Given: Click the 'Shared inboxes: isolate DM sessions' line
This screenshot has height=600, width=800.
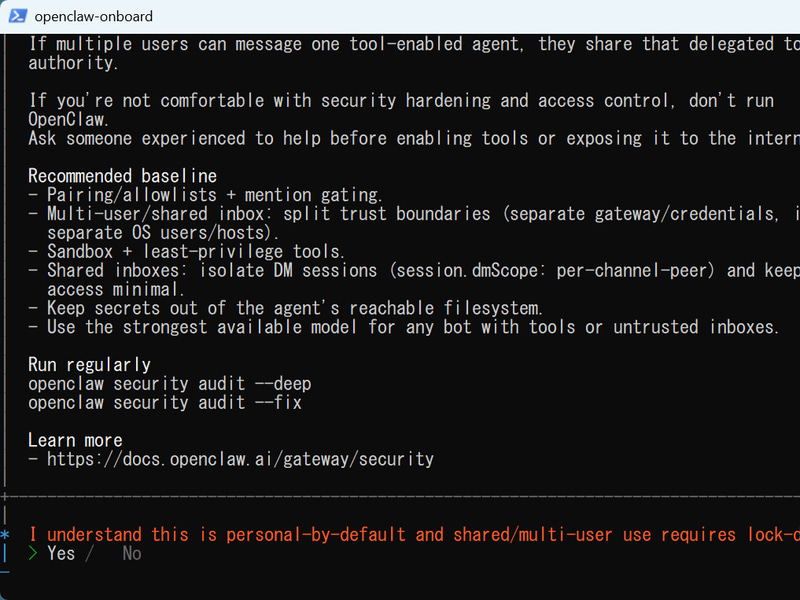Looking at the screenshot, I should pyautogui.click(x=414, y=270).
